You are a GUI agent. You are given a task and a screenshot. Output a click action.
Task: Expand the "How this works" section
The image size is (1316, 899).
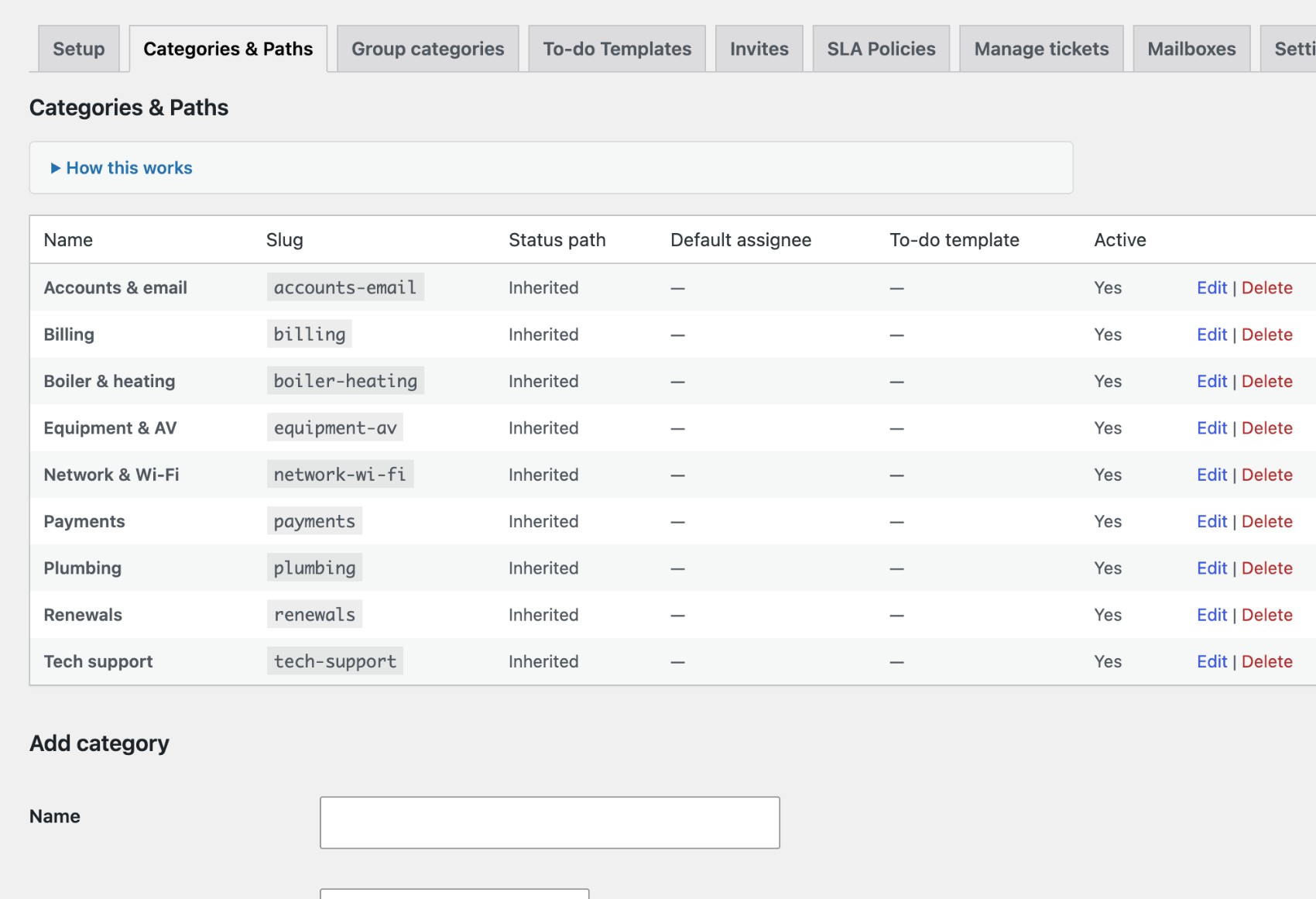click(x=122, y=168)
